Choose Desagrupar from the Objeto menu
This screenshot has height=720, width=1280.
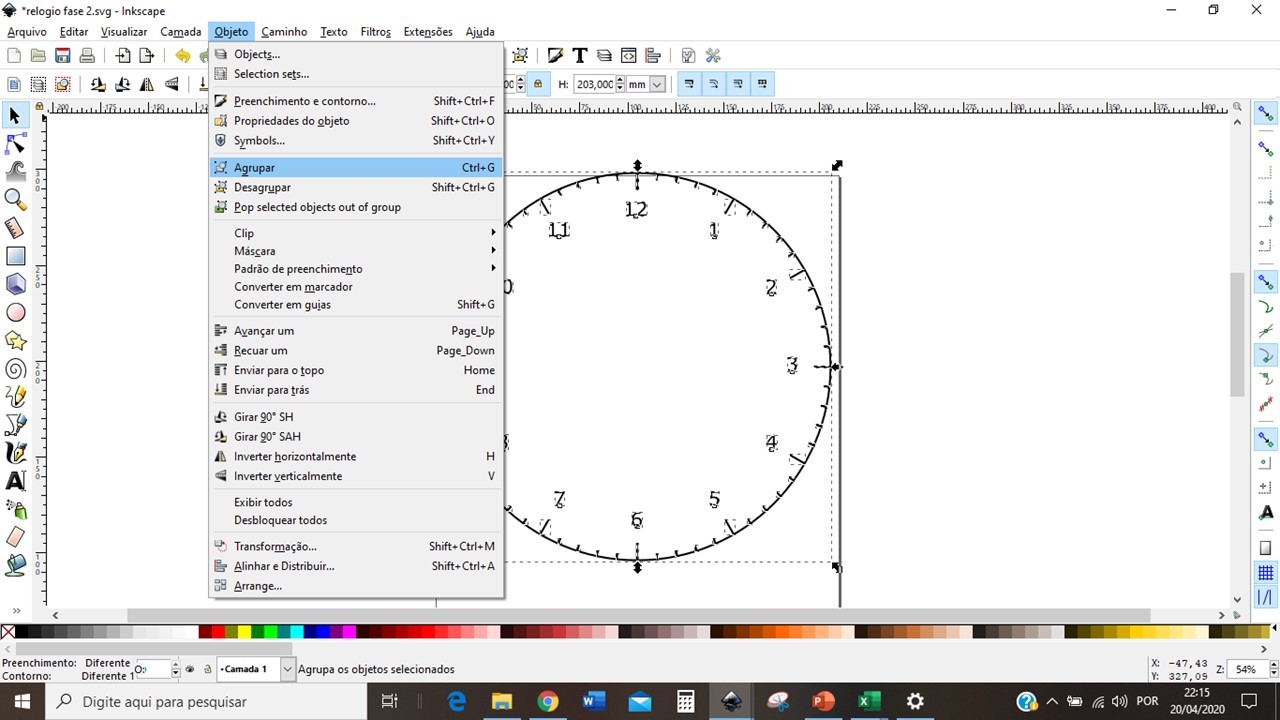[x=356, y=187]
